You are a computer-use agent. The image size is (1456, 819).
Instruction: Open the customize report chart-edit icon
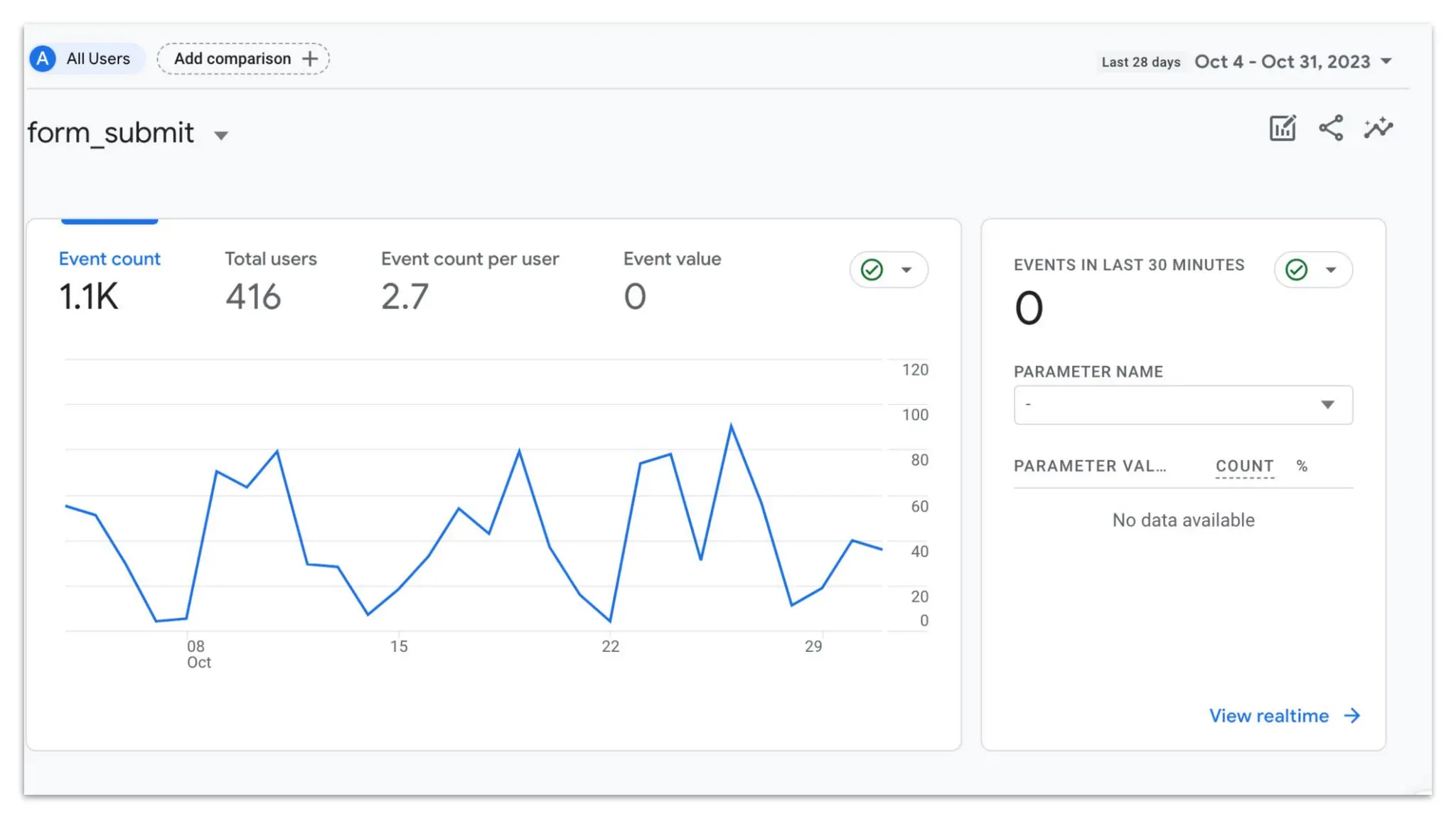click(x=1283, y=129)
